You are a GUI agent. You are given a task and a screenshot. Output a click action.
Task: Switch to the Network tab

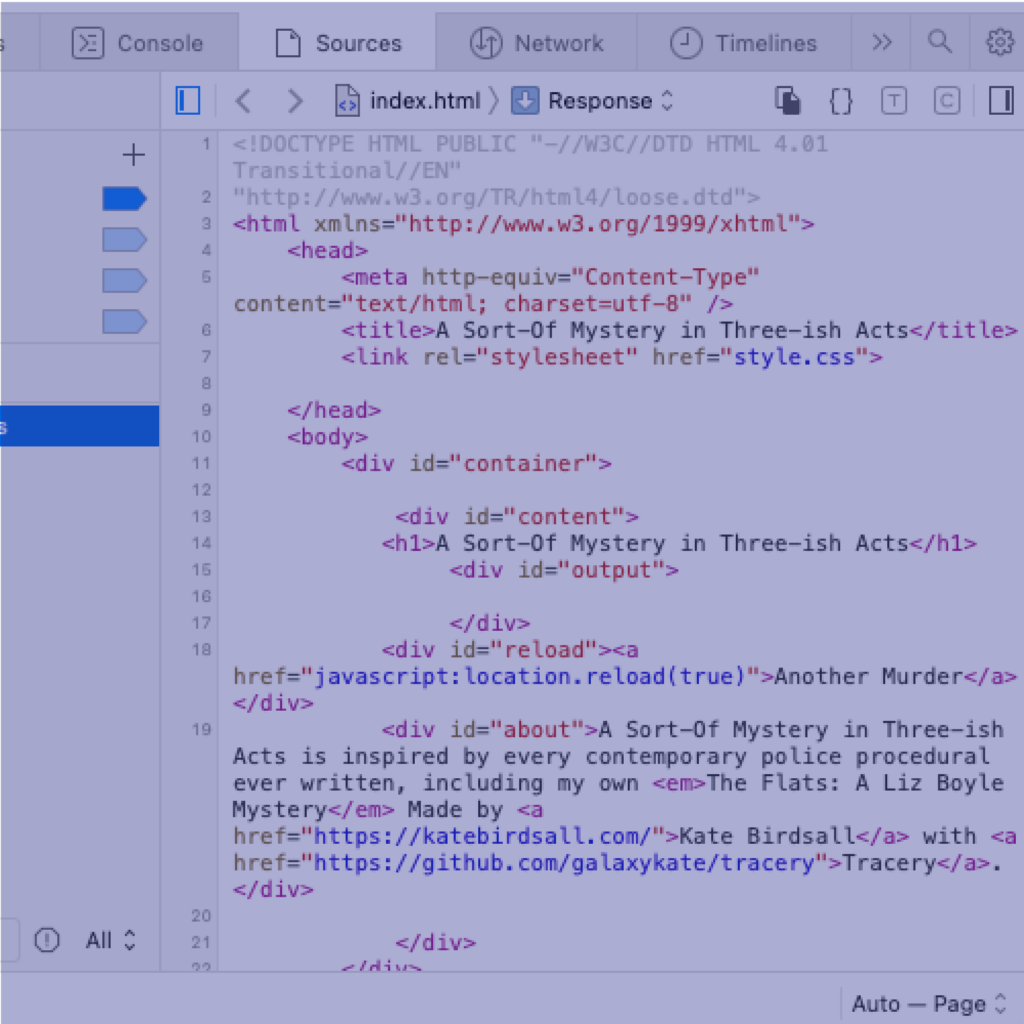[x=536, y=43]
